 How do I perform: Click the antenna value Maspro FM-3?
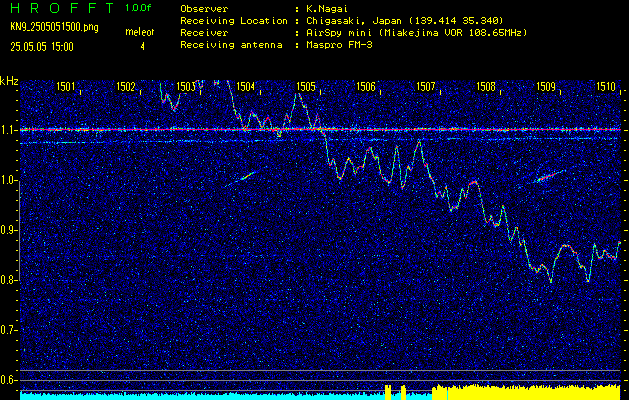pos(339,45)
